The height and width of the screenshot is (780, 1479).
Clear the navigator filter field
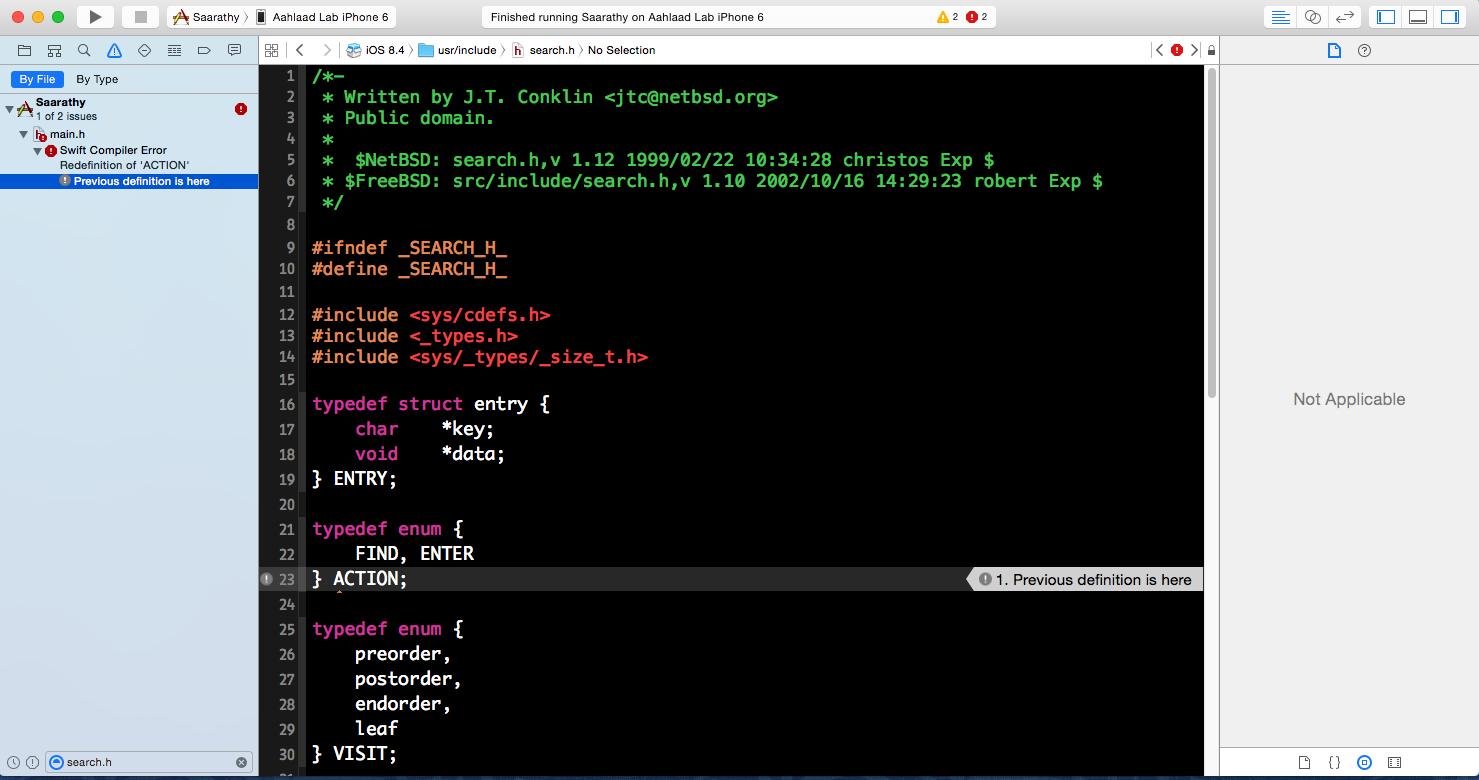click(x=241, y=762)
